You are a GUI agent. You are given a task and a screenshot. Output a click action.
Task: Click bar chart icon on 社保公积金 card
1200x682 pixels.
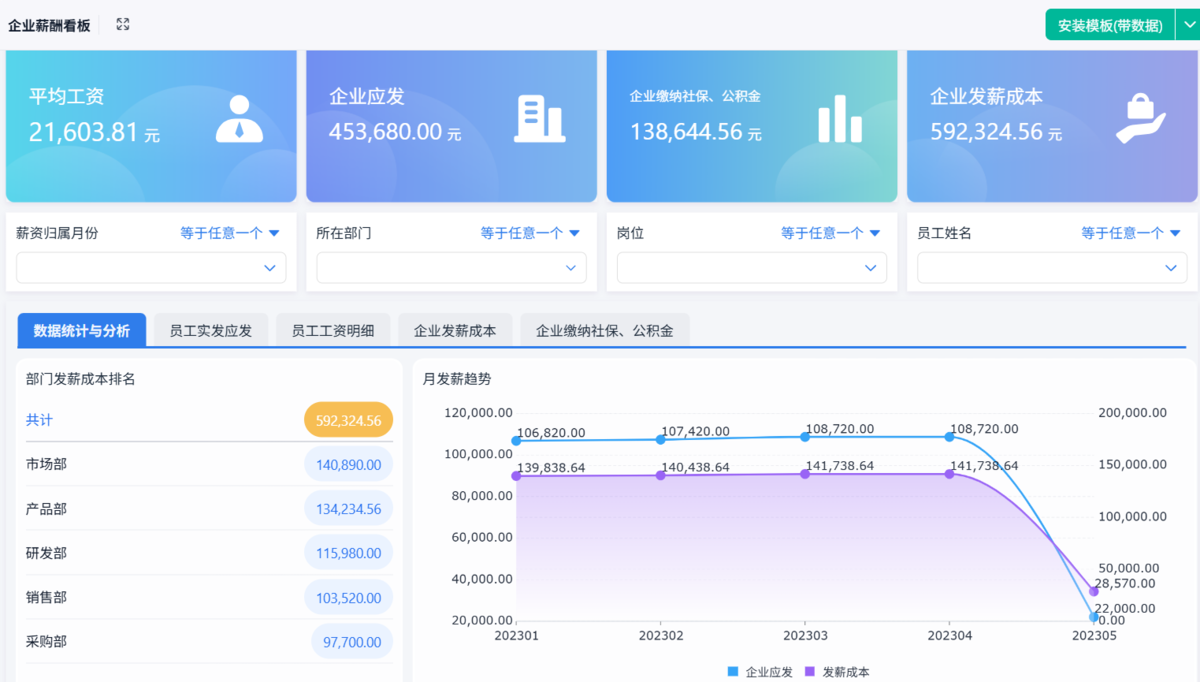(839, 119)
